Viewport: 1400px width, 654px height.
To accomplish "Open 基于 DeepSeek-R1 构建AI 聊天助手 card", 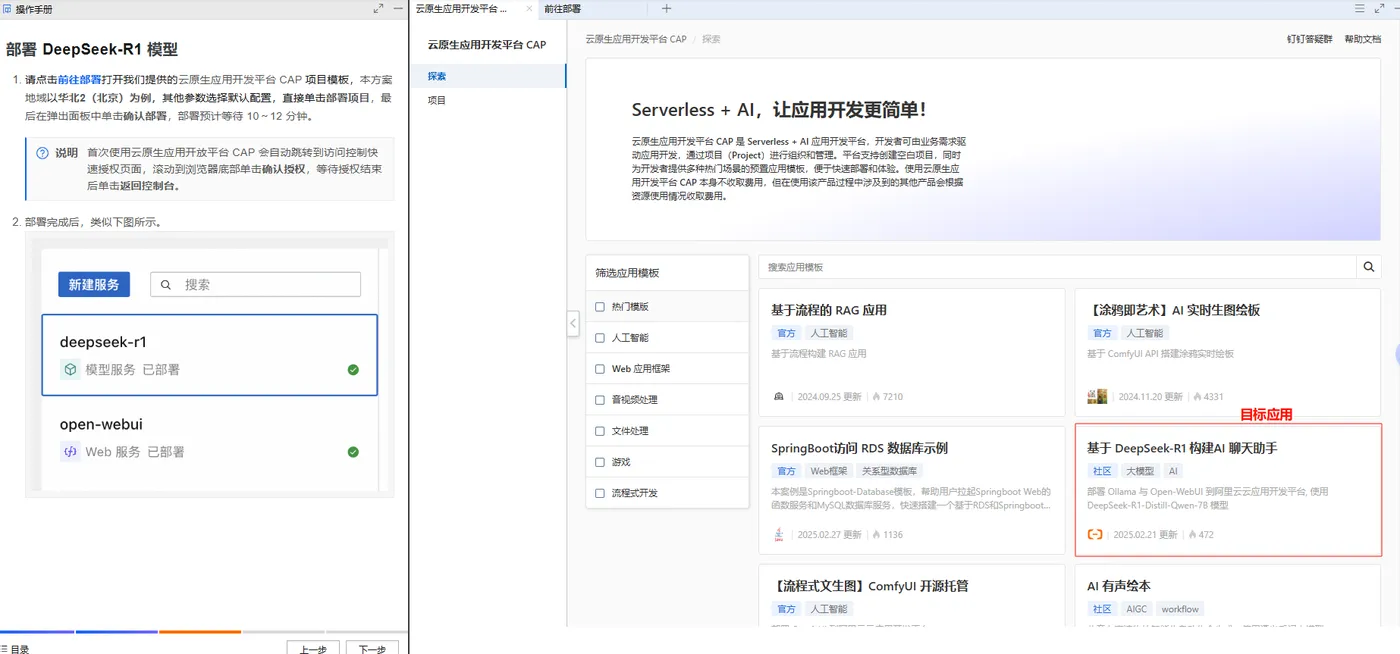I will click(x=1228, y=490).
